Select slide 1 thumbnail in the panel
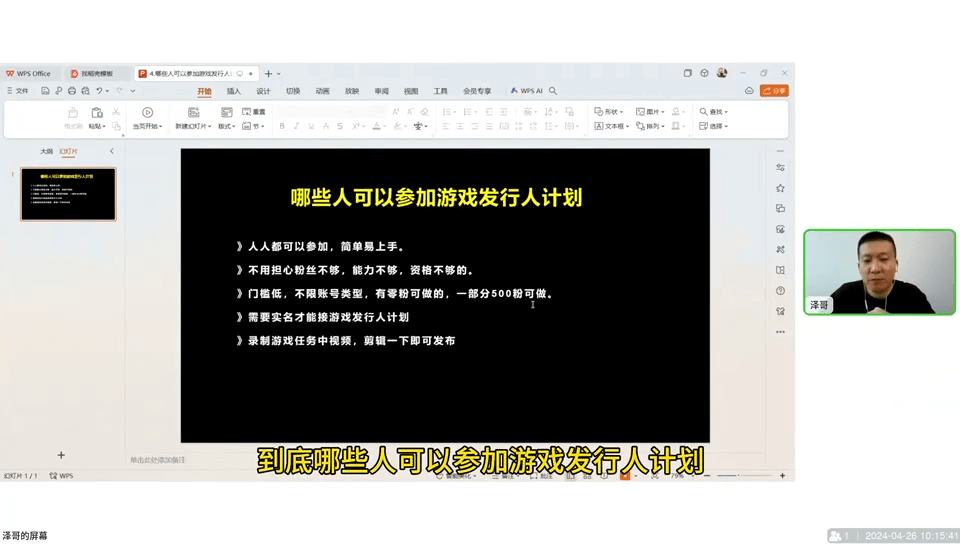The width and height of the screenshot is (960, 544). 68,194
